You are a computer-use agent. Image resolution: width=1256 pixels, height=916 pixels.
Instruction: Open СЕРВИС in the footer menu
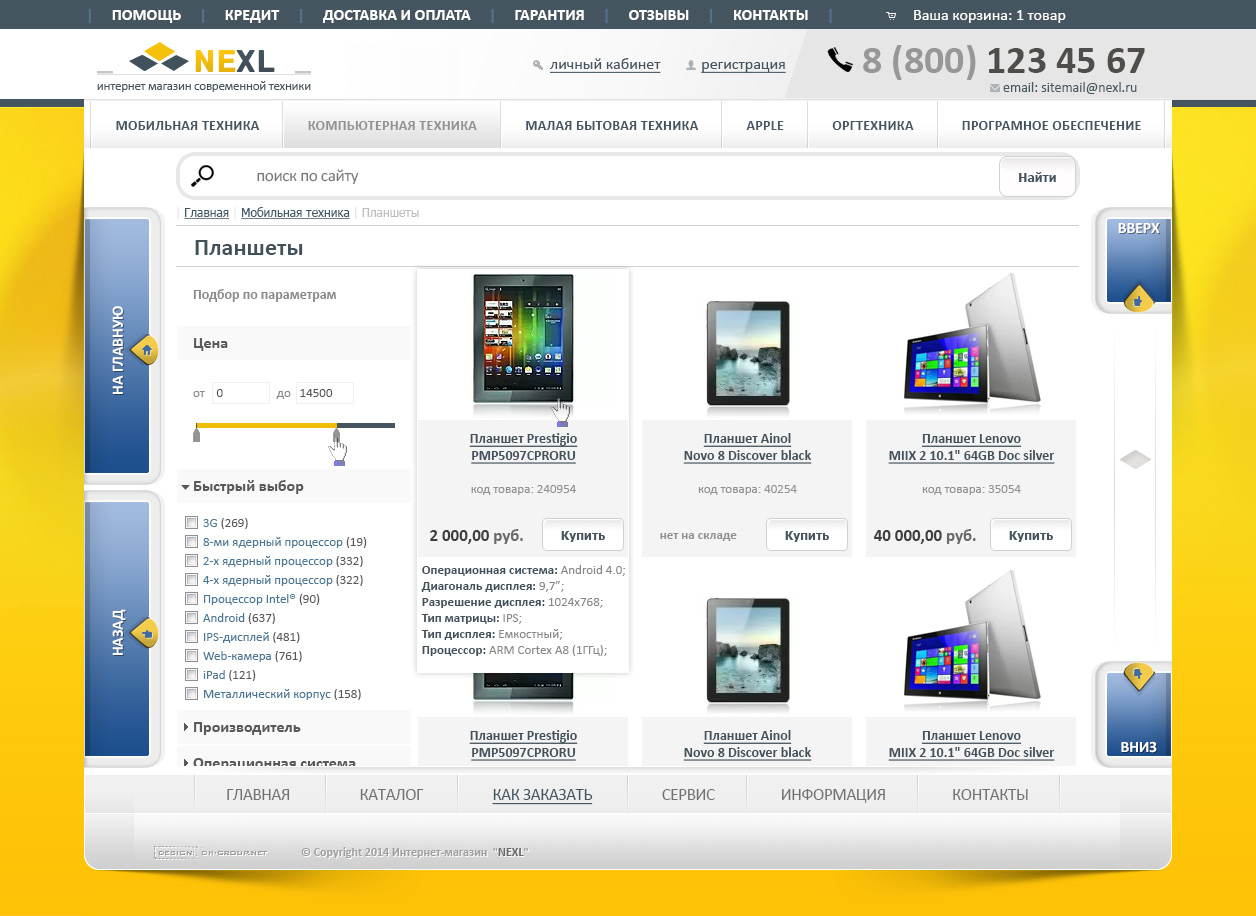pyautogui.click(x=688, y=794)
